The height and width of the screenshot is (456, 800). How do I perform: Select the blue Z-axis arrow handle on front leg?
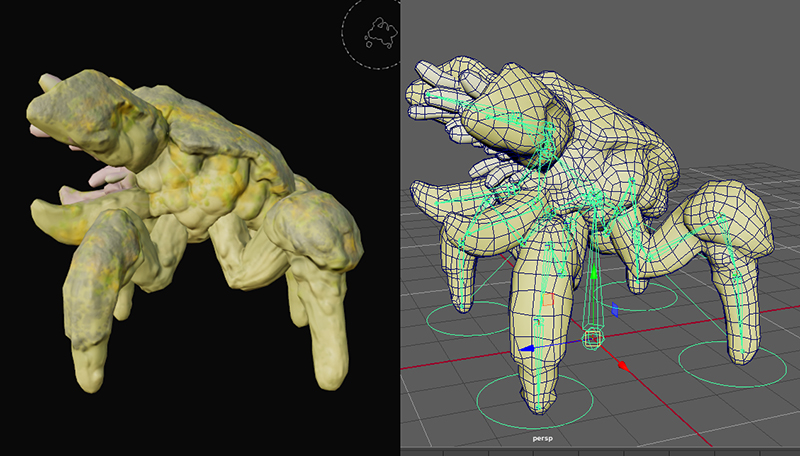527,348
